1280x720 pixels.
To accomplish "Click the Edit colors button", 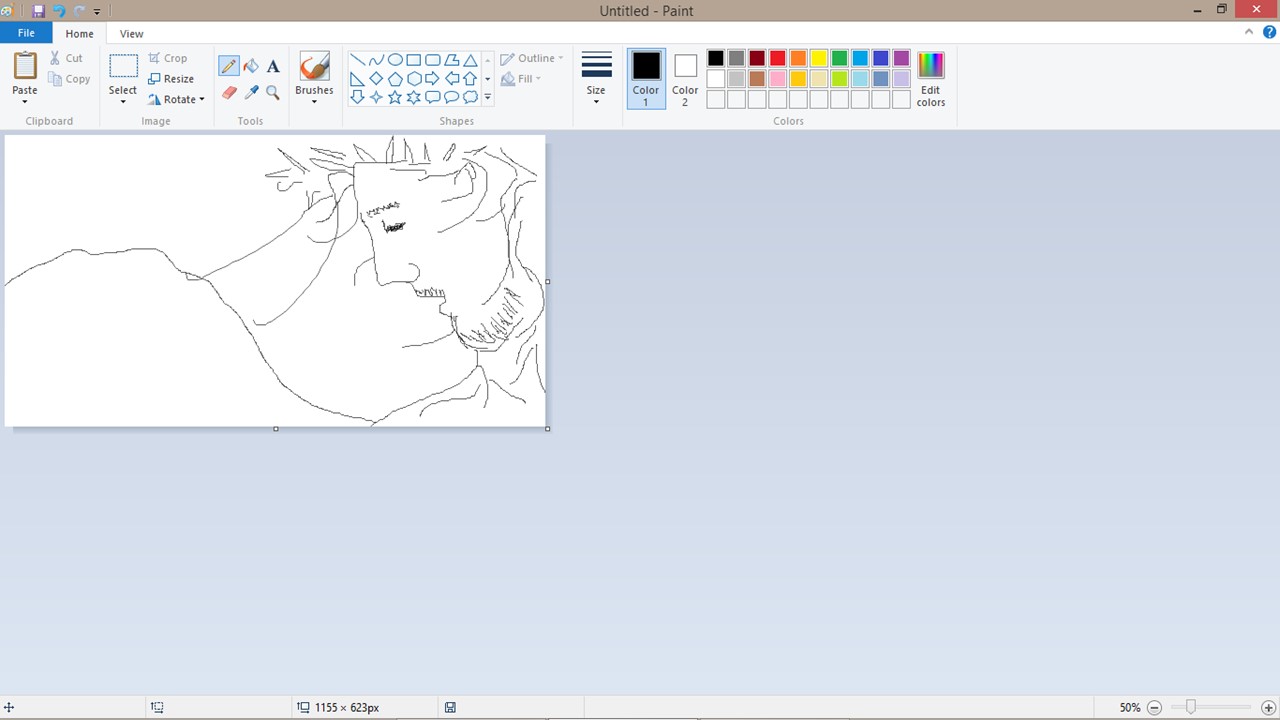I will (x=931, y=78).
